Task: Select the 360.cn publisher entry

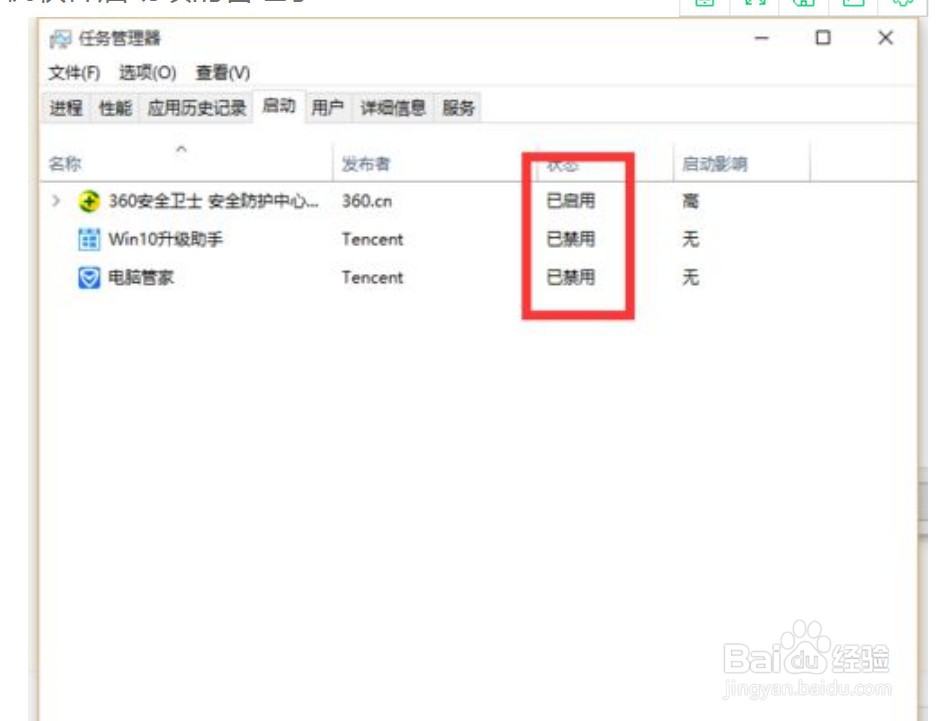Action: click(x=366, y=200)
